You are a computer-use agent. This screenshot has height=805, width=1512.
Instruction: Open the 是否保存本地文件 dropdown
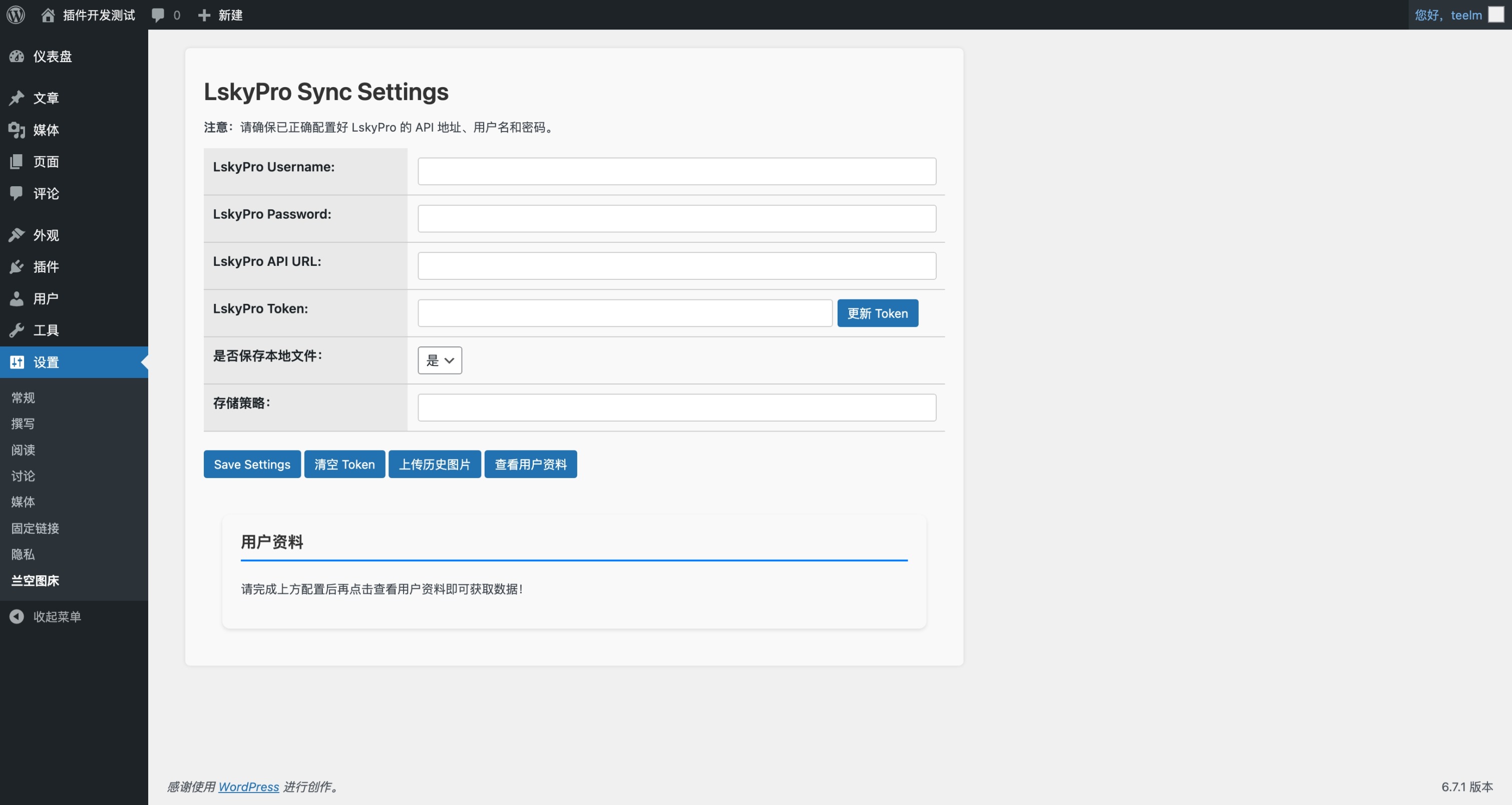tap(440, 360)
